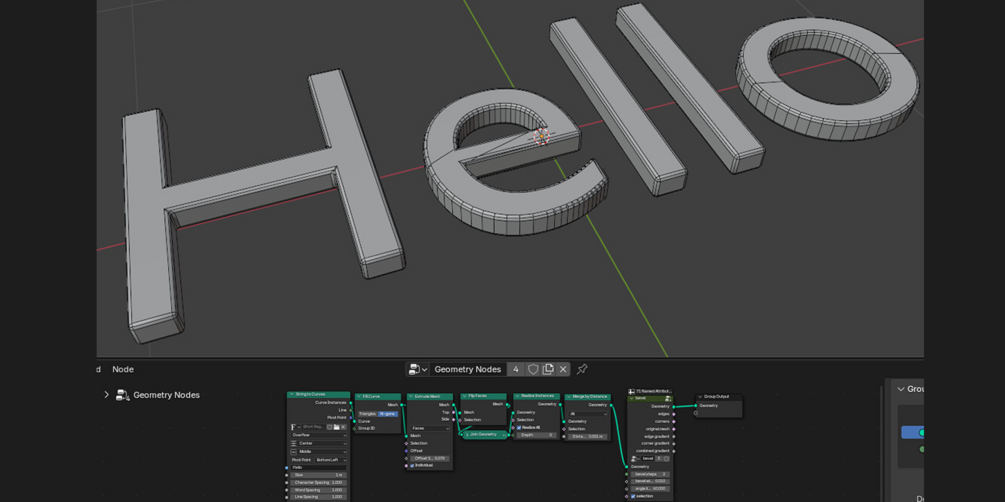Toggle the font fake user icon
This screenshot has width=1005, height=502.
tap(329, 427)
